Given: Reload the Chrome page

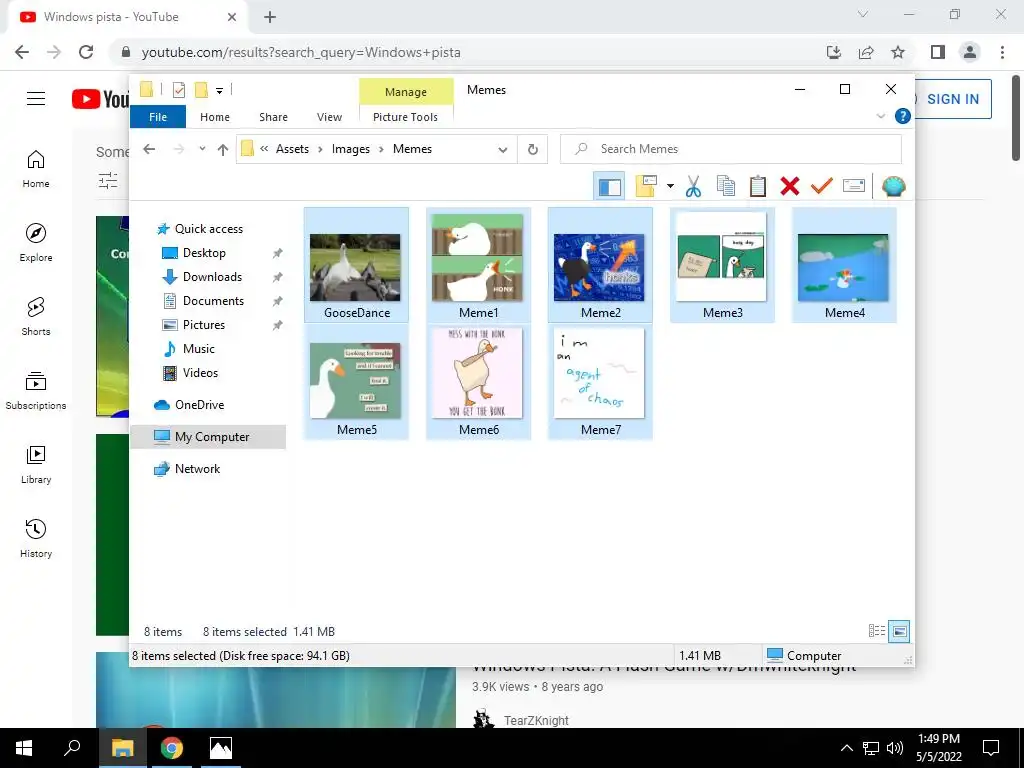Looking at the screenshot, I should (86, 52).
